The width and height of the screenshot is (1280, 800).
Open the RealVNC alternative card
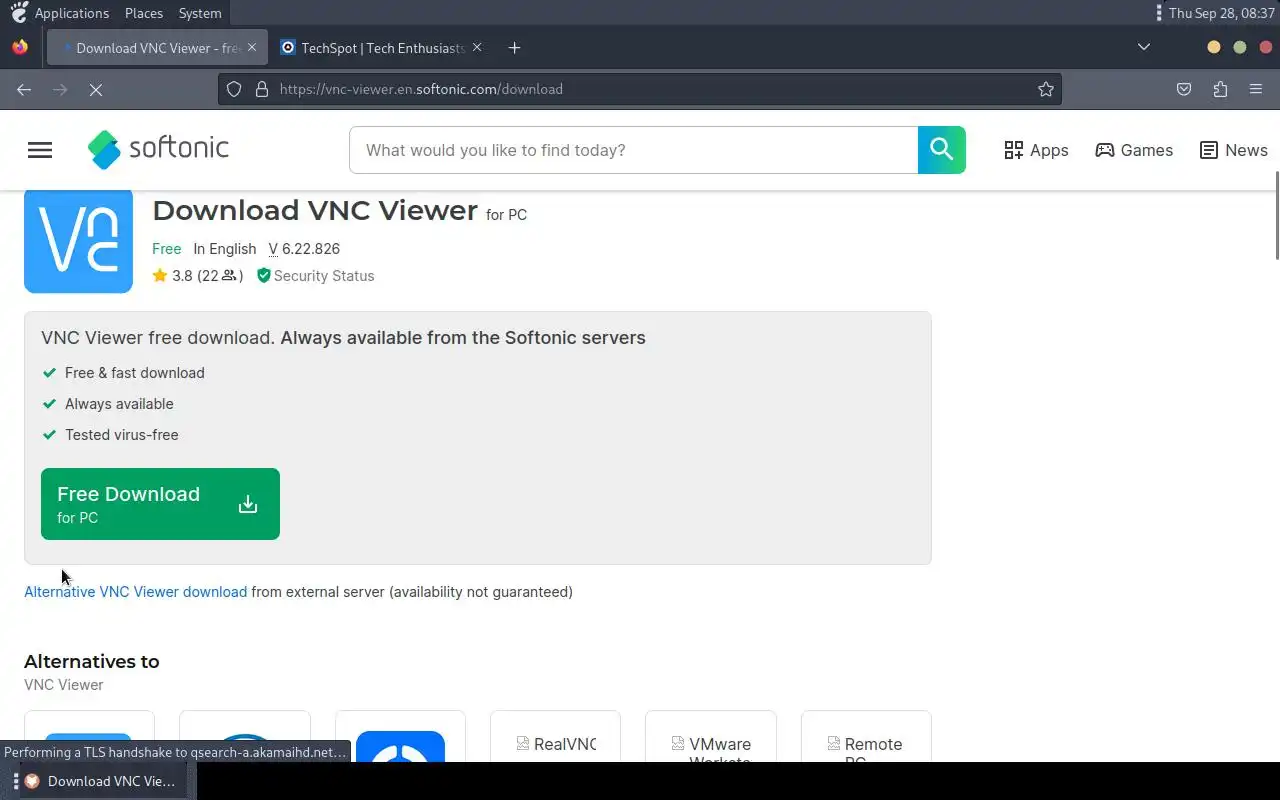pyautogui.click(x=555, y=736)
